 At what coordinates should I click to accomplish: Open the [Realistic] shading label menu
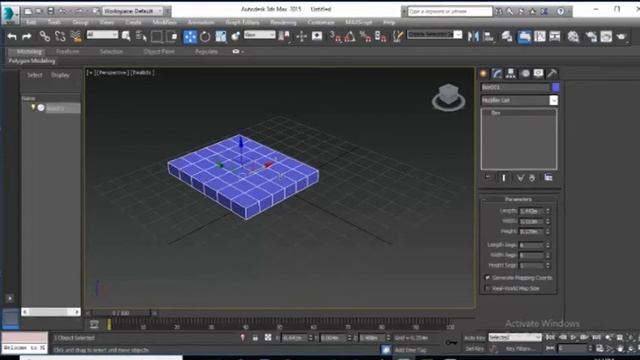click(x=142, y=72)
